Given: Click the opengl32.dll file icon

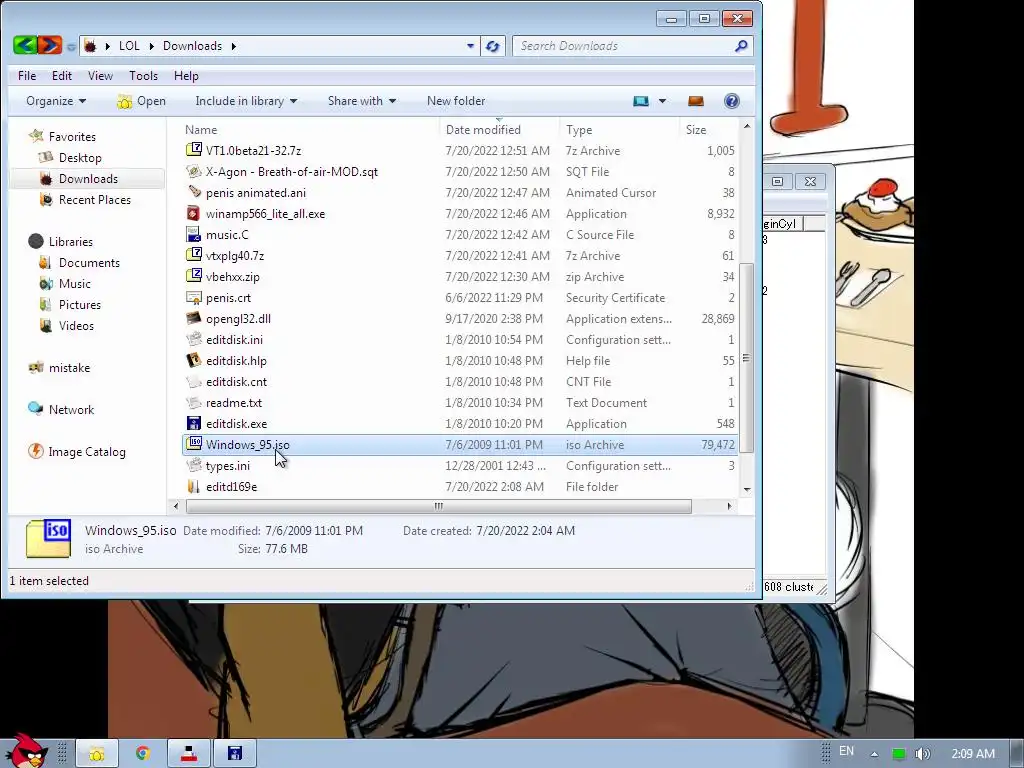Looking at the screenshot, I should pyautogui.click(x=193, y=318).
